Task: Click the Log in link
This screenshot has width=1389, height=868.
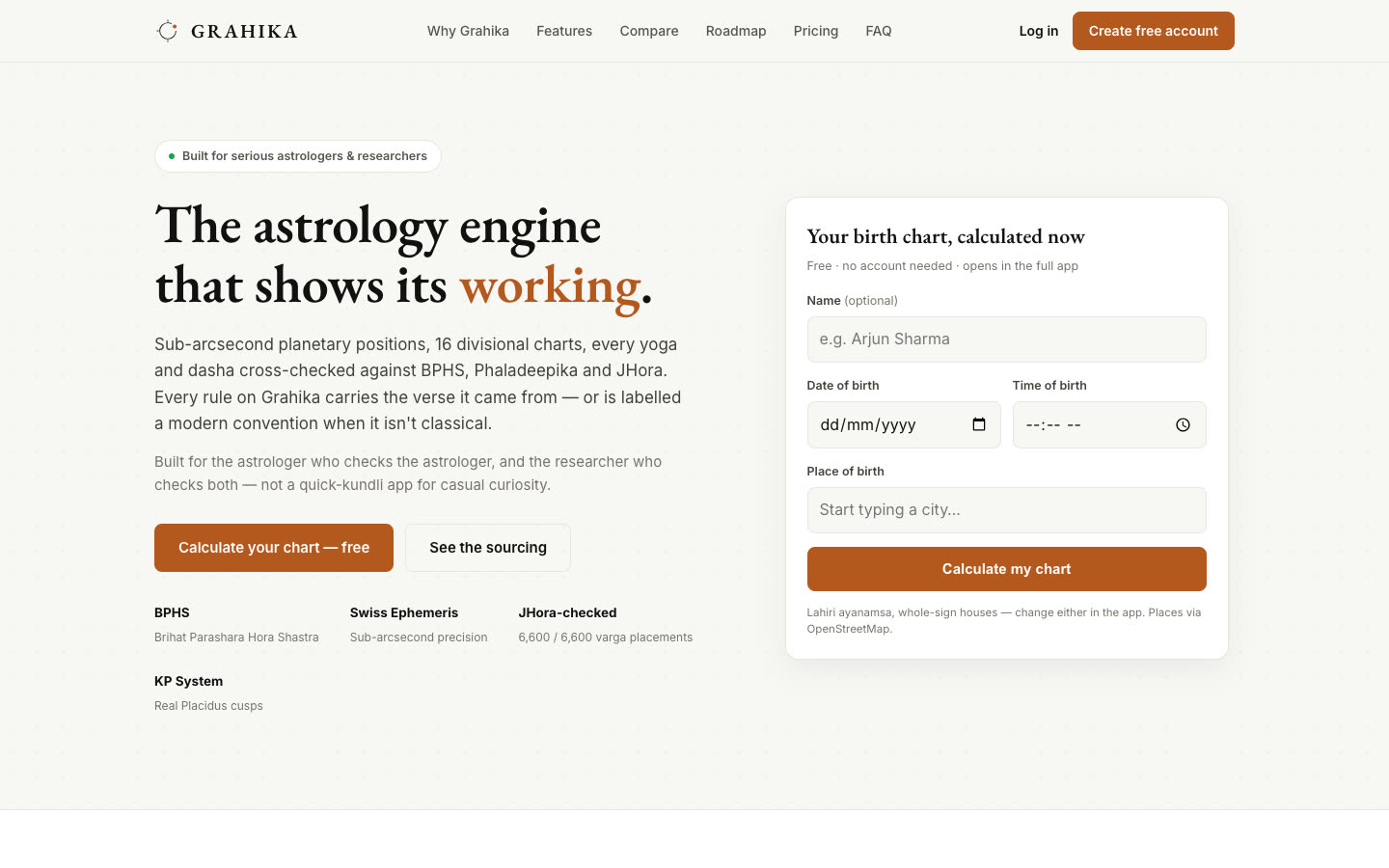Action: point(1039,31)
